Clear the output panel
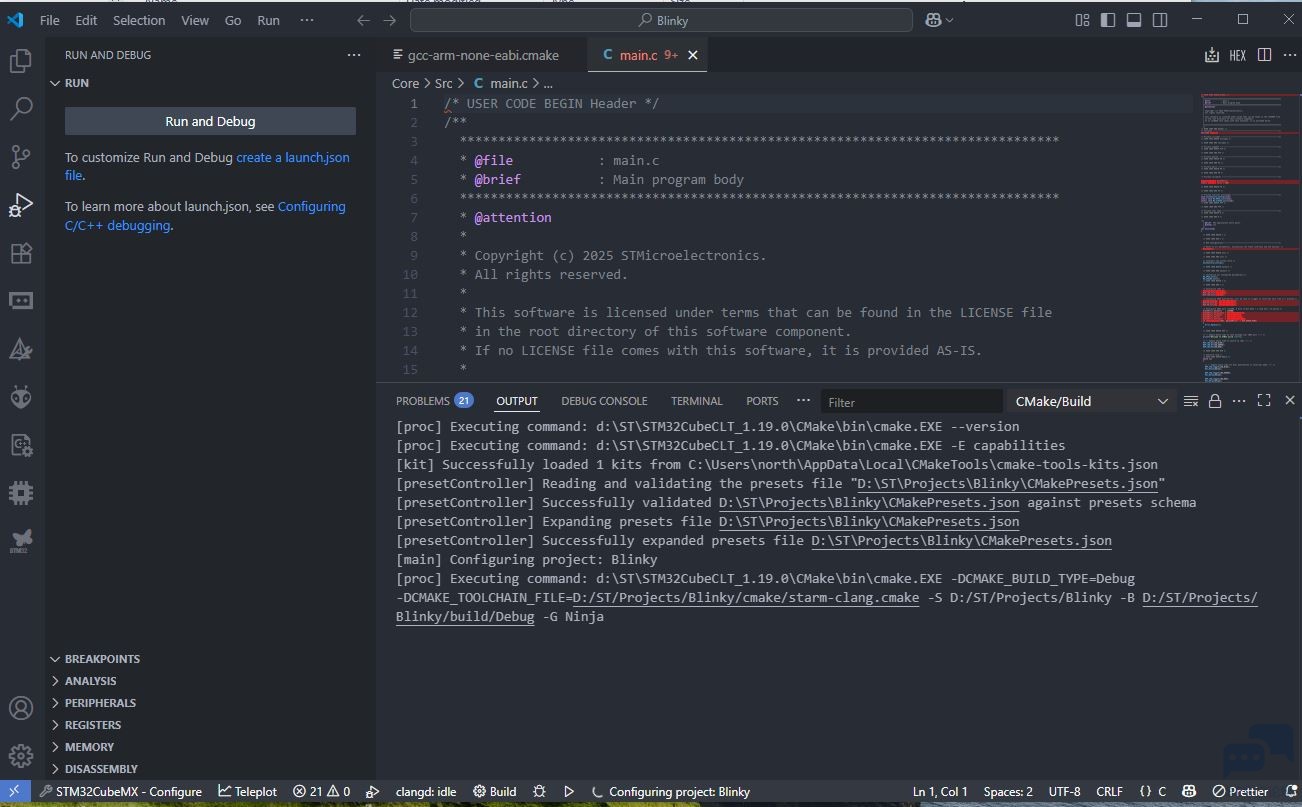The height and width of the screenshot is (807, 1302). pos(1190,401)
